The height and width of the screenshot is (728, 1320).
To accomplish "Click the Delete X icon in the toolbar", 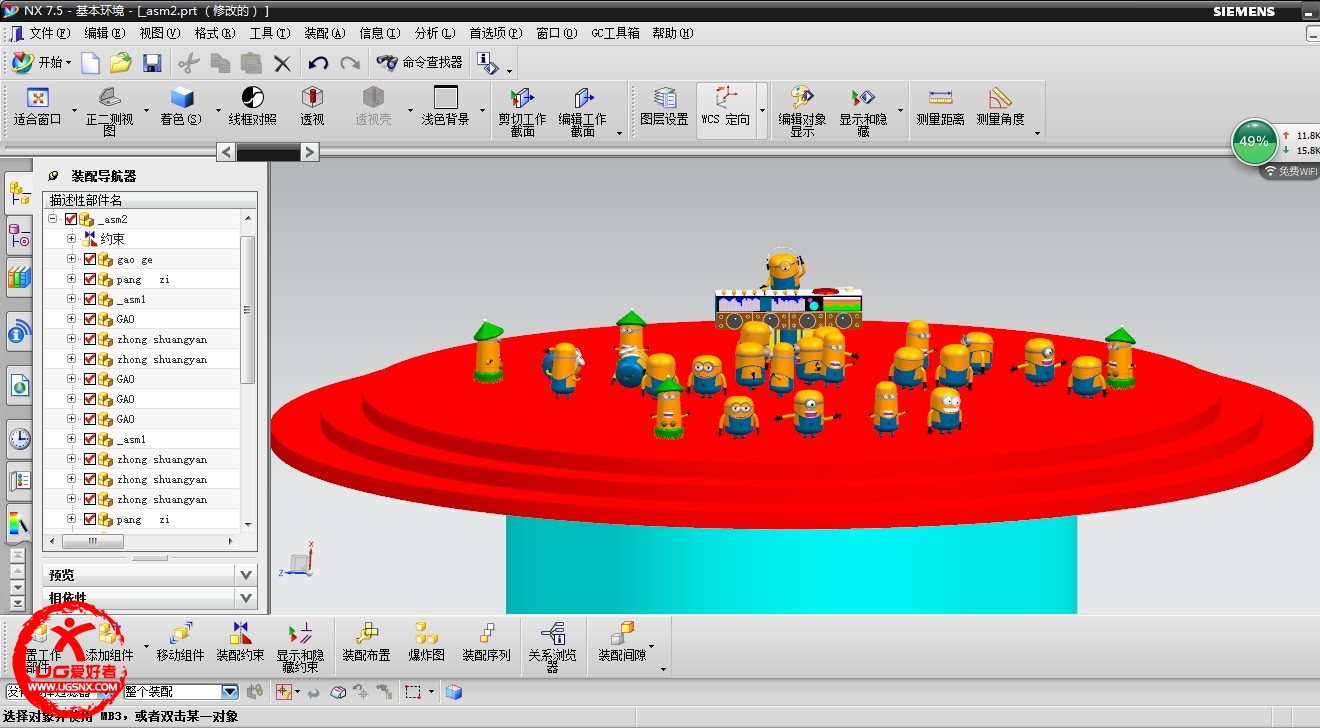I will pyautogui.click(x=283, y=63).
